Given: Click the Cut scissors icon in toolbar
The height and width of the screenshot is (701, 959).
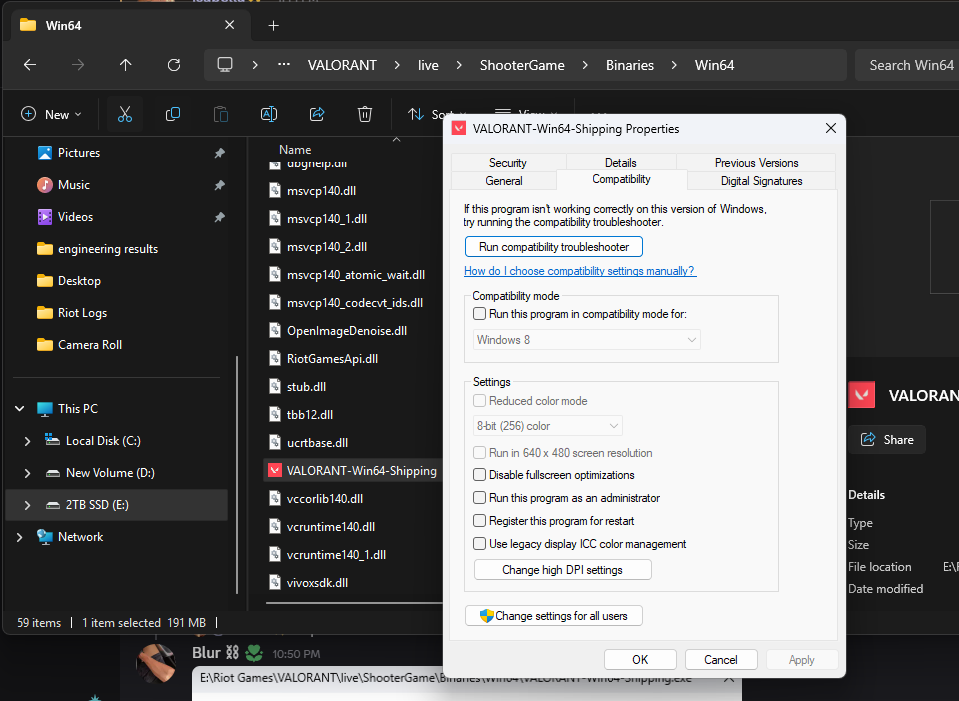Looking at the screenshot, I should point(125,114).
